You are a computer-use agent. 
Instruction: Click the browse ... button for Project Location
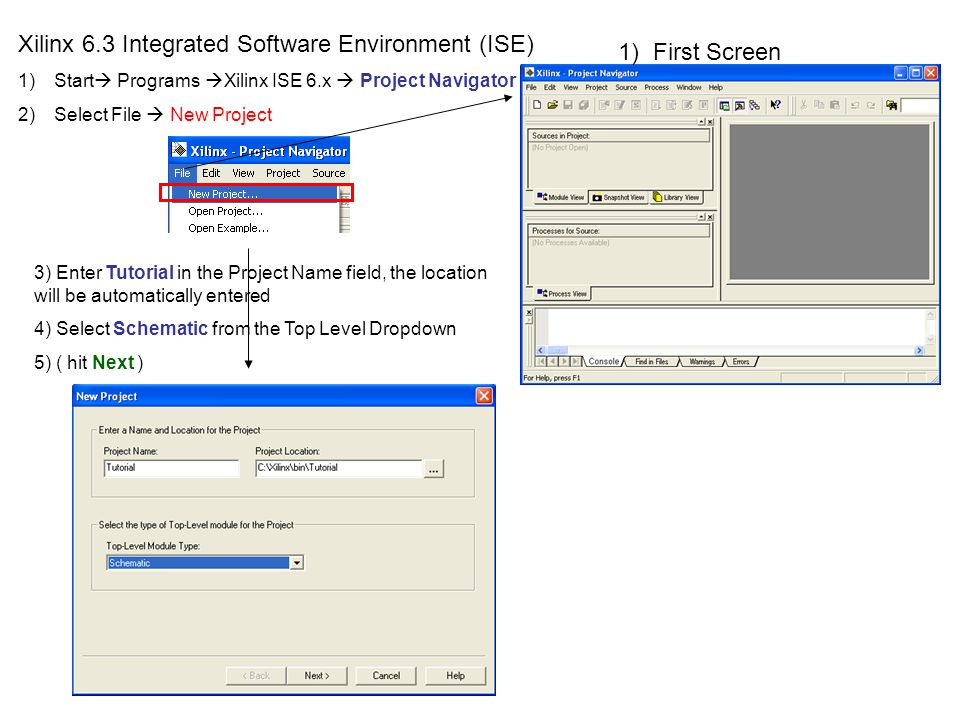(x=433, y=469)
